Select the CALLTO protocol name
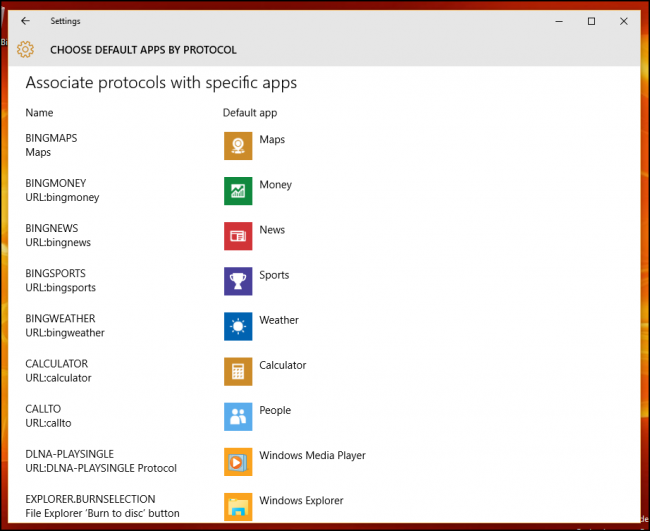650x531 pixels. tap(43, 409)
